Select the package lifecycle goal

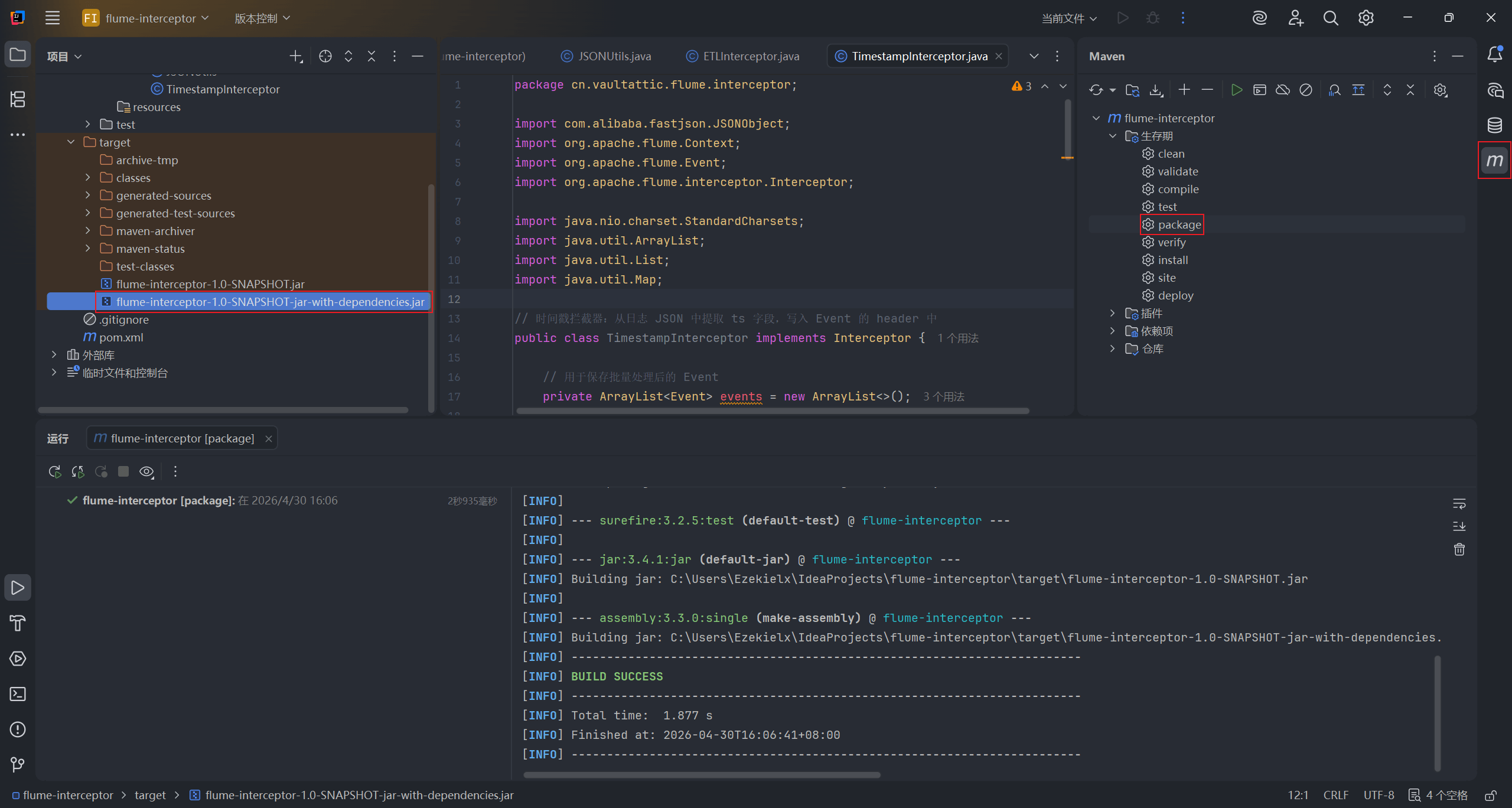(x=1172, y=224)
